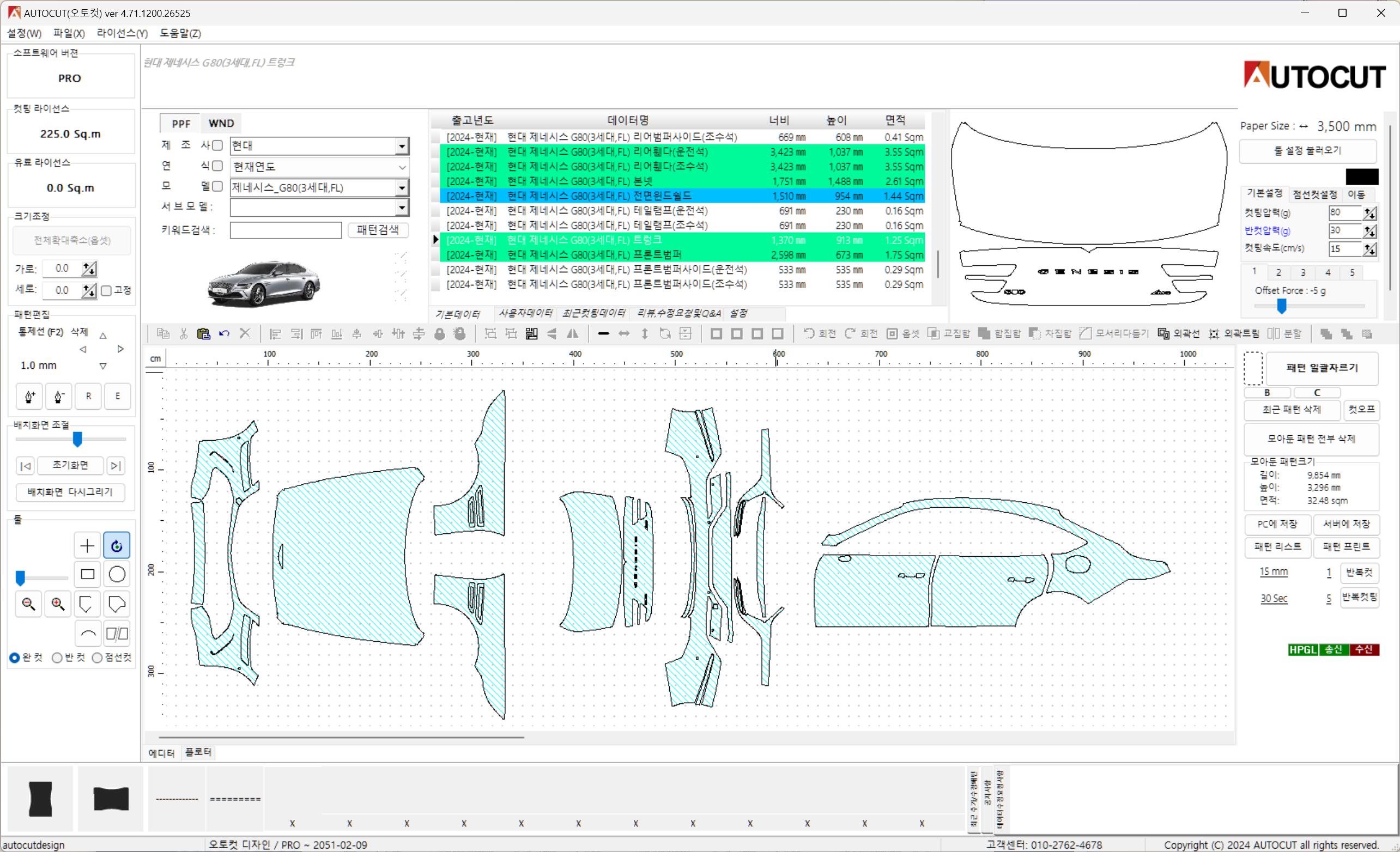1400x852 pixels.
Task: Click the 패턴 일괄자르기 button
Action: point(1322,368)
